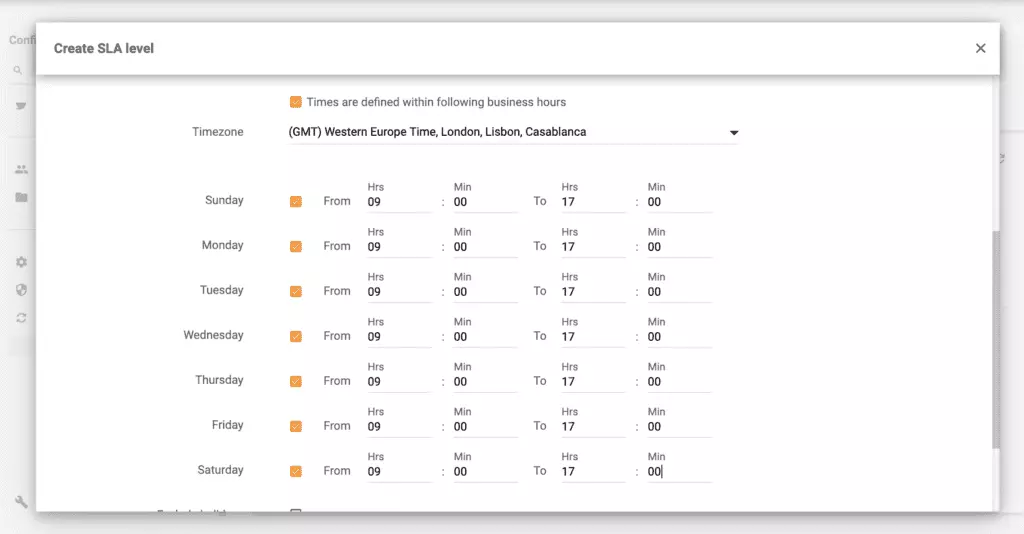Click the sync arrows icon in sidebar
The width and height of the screenshot is (1024, 534).
click(21, 317)
